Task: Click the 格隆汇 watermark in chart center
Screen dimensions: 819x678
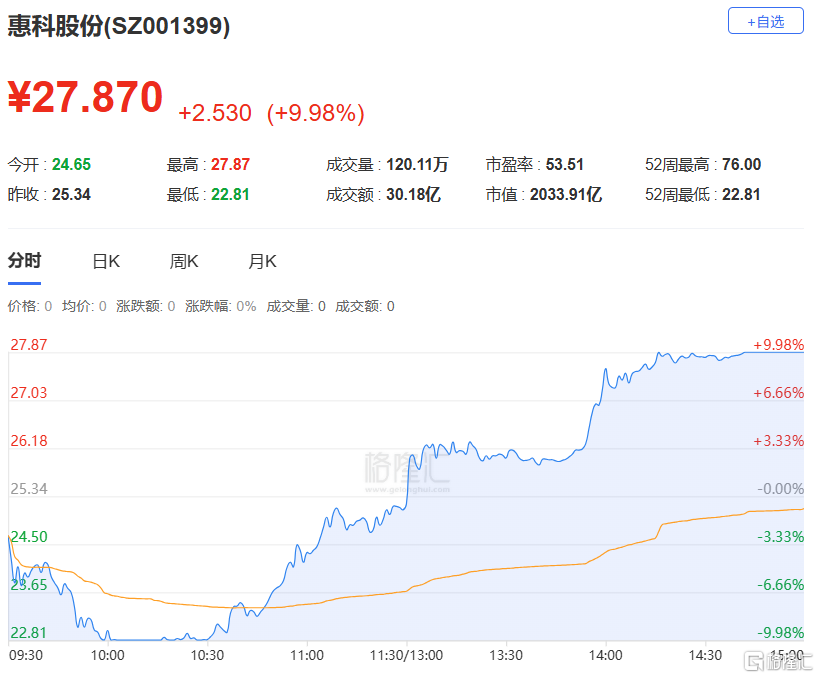Action: click(407, 472)
